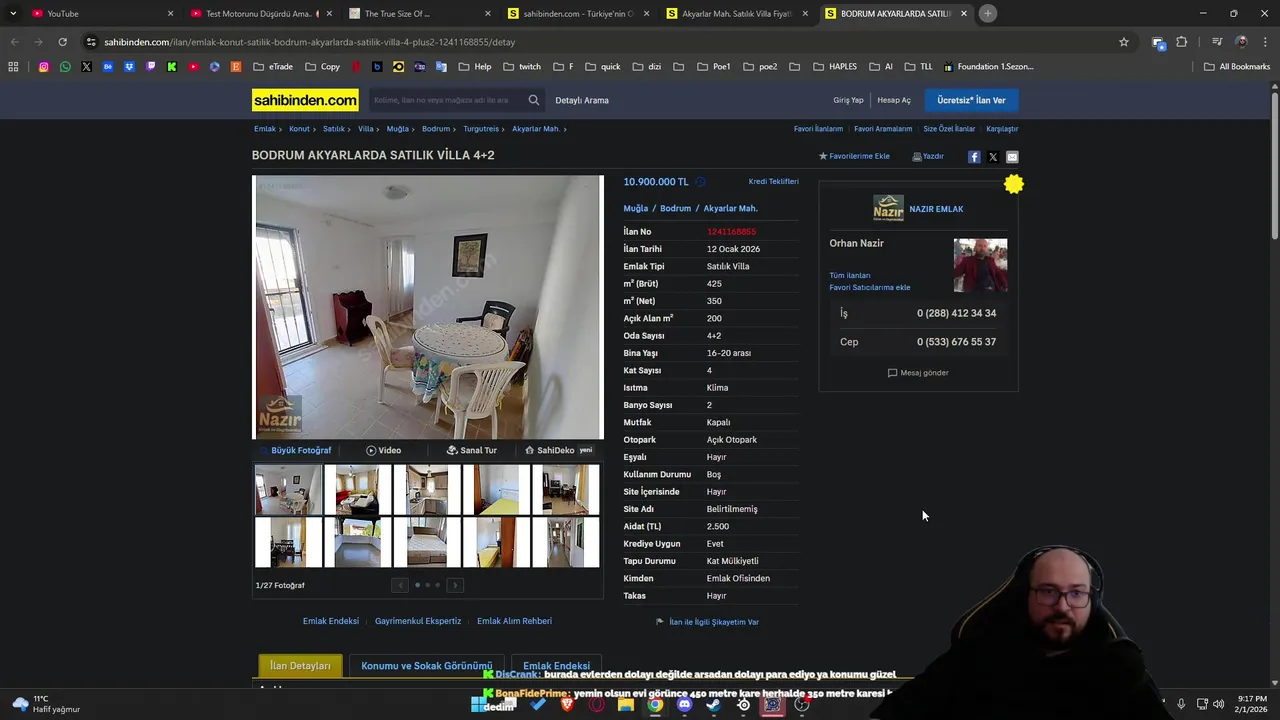Open the Poe1 bookmarks folder
This screenshot has width=1280, height=720.
point(713,67)
